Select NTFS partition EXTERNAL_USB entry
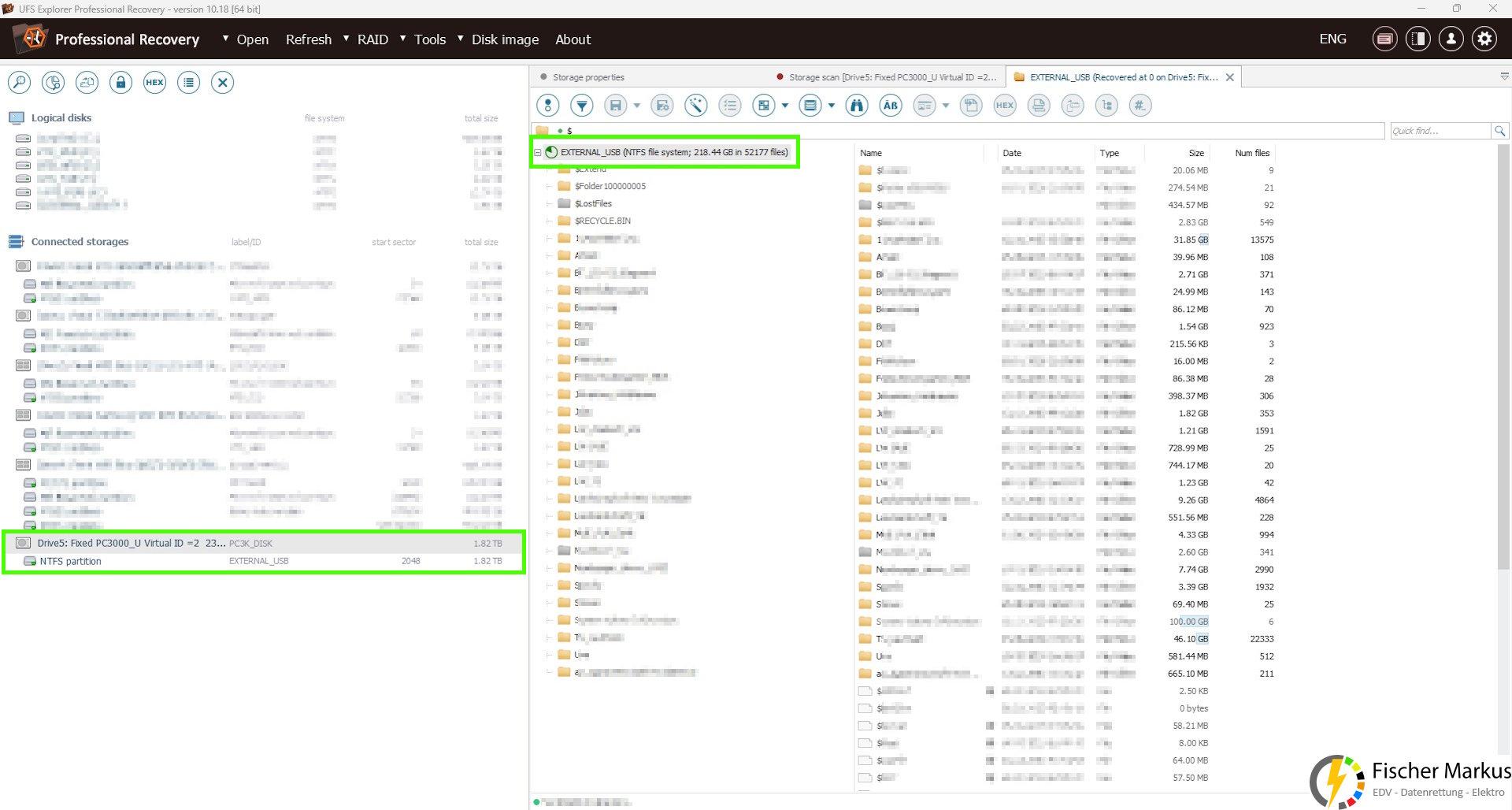Viewport: 1512px width, 810px height. coord(71,561)
